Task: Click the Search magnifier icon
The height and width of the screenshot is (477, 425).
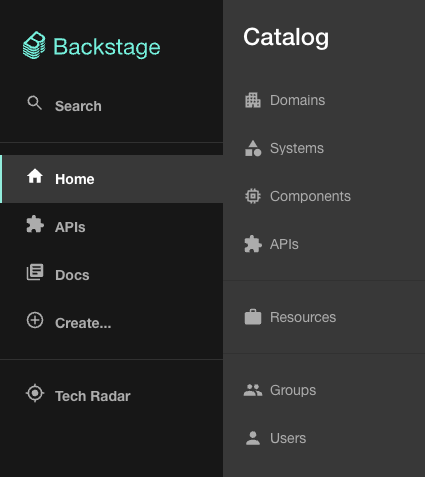Action: (35, 103)
